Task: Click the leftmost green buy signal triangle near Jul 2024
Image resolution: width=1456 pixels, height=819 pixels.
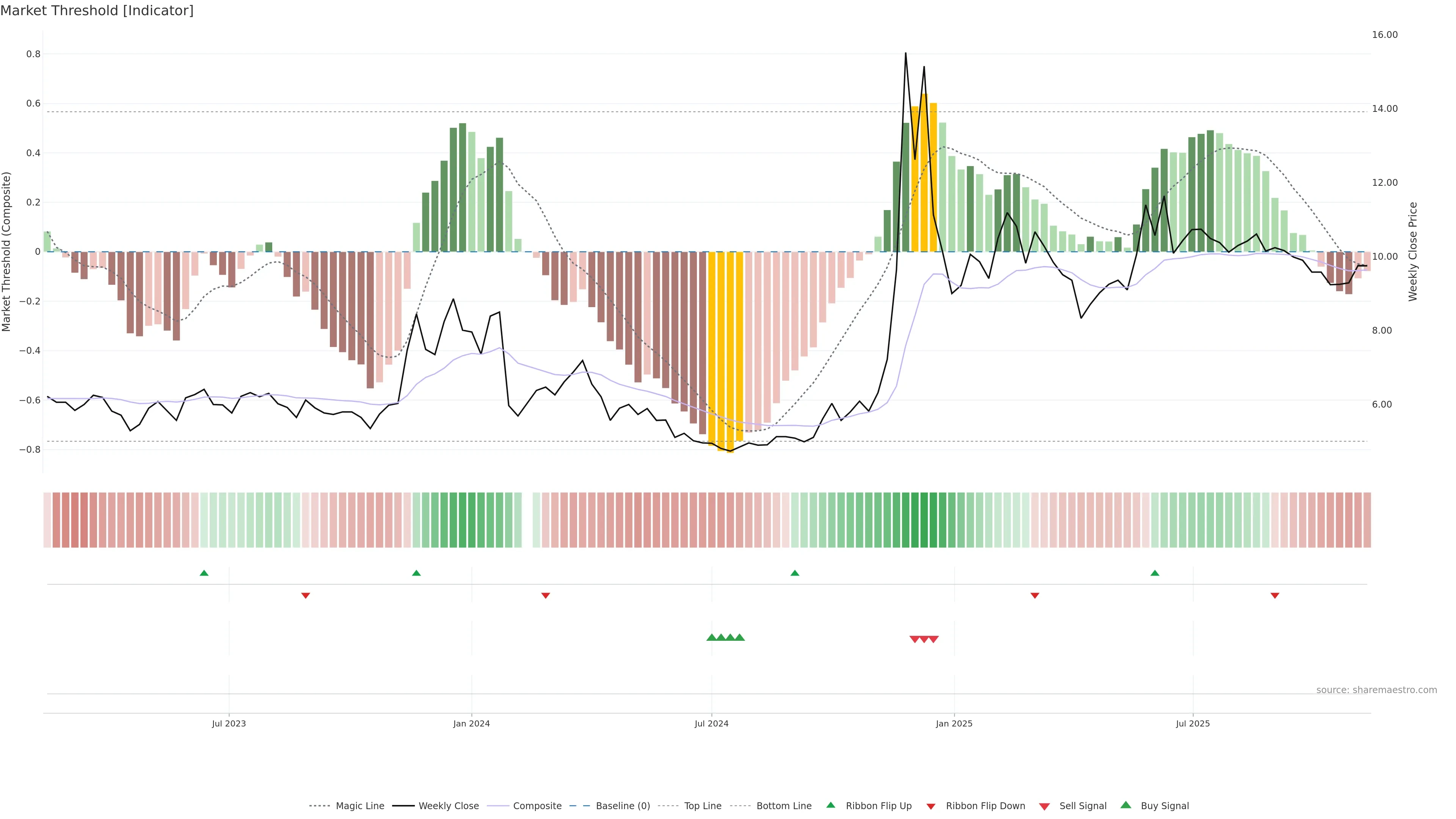Action: 712,637
